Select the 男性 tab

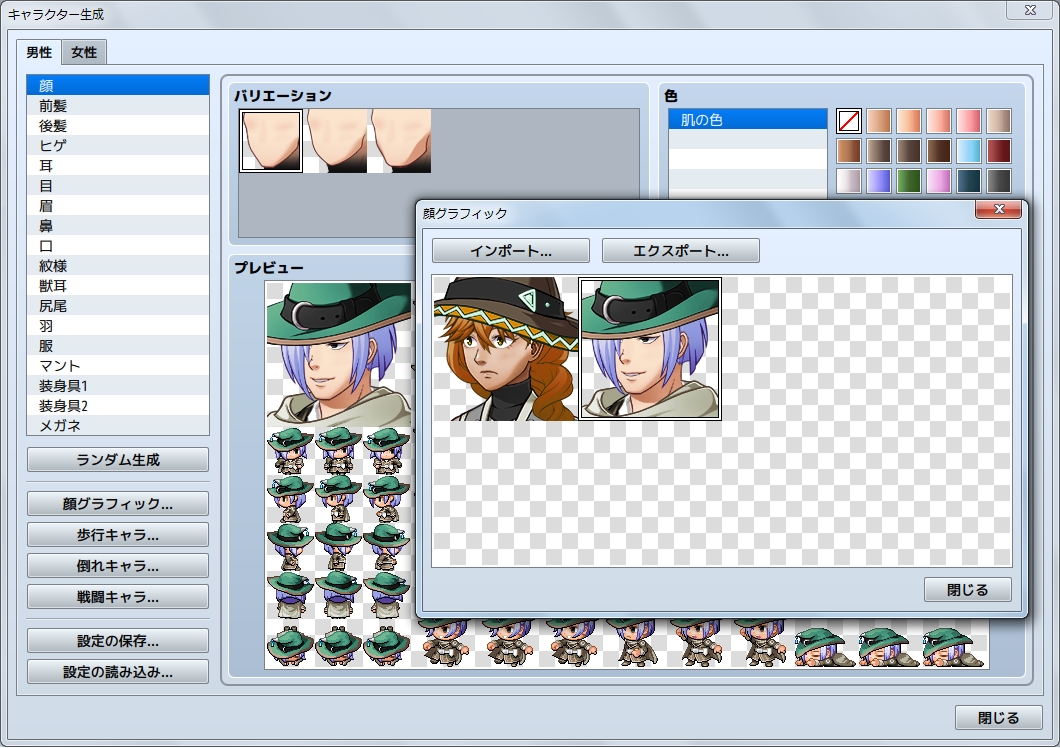39,52
